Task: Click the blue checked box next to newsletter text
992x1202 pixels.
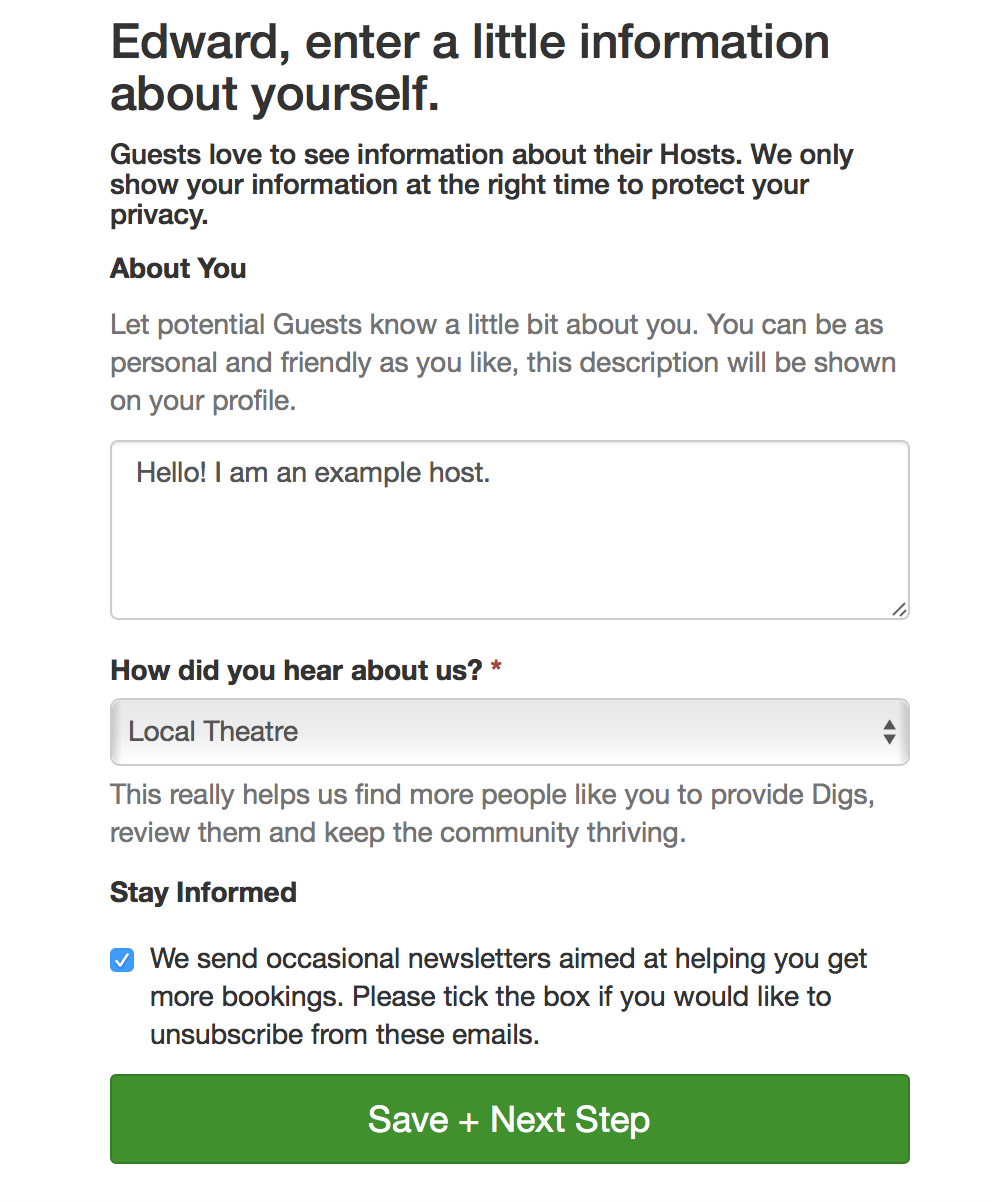Action: click(x=121, y=959)
